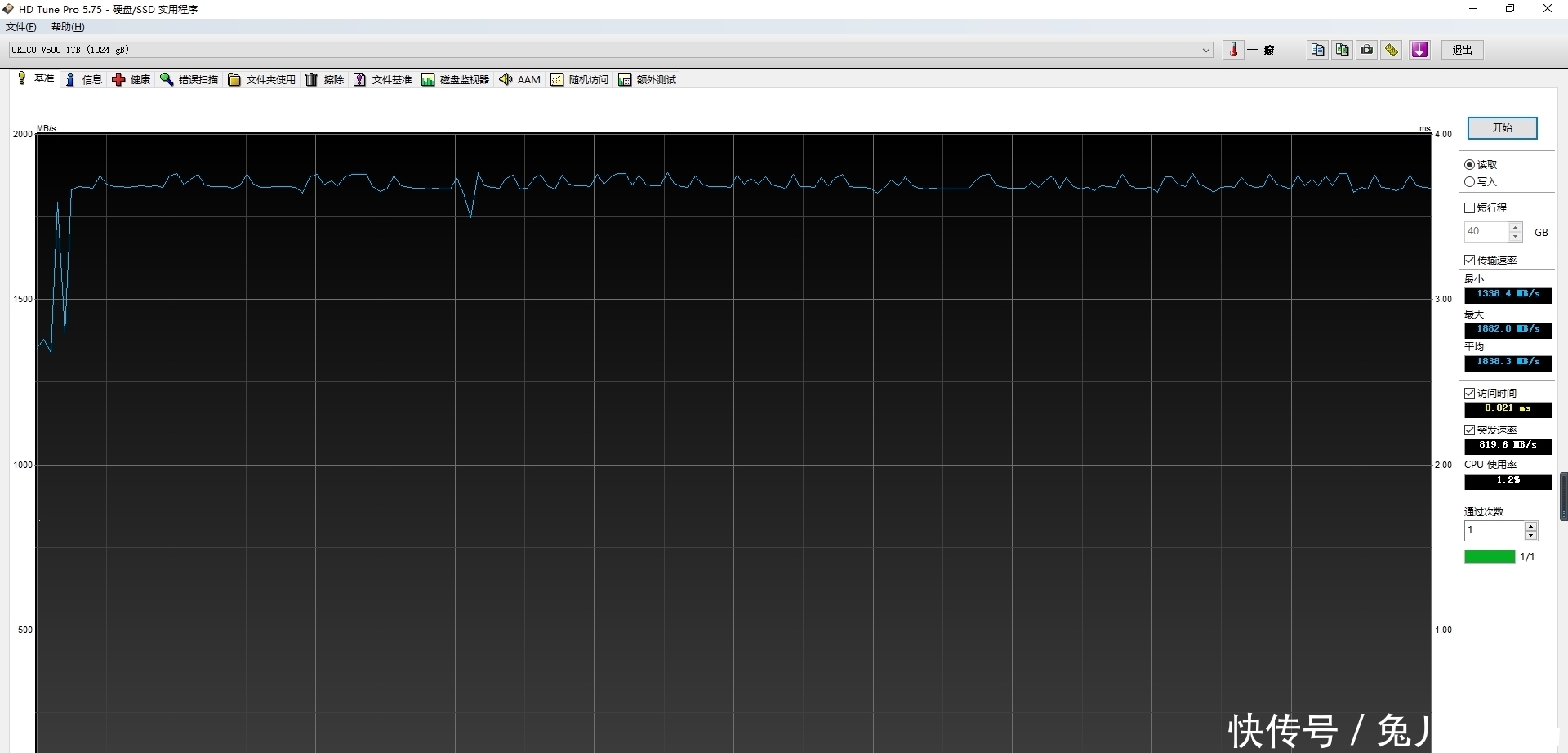The height and width of the screenshot is (753, 1568).
Task: Save screenshot with the camera icon
Action: pos(1366,50)
